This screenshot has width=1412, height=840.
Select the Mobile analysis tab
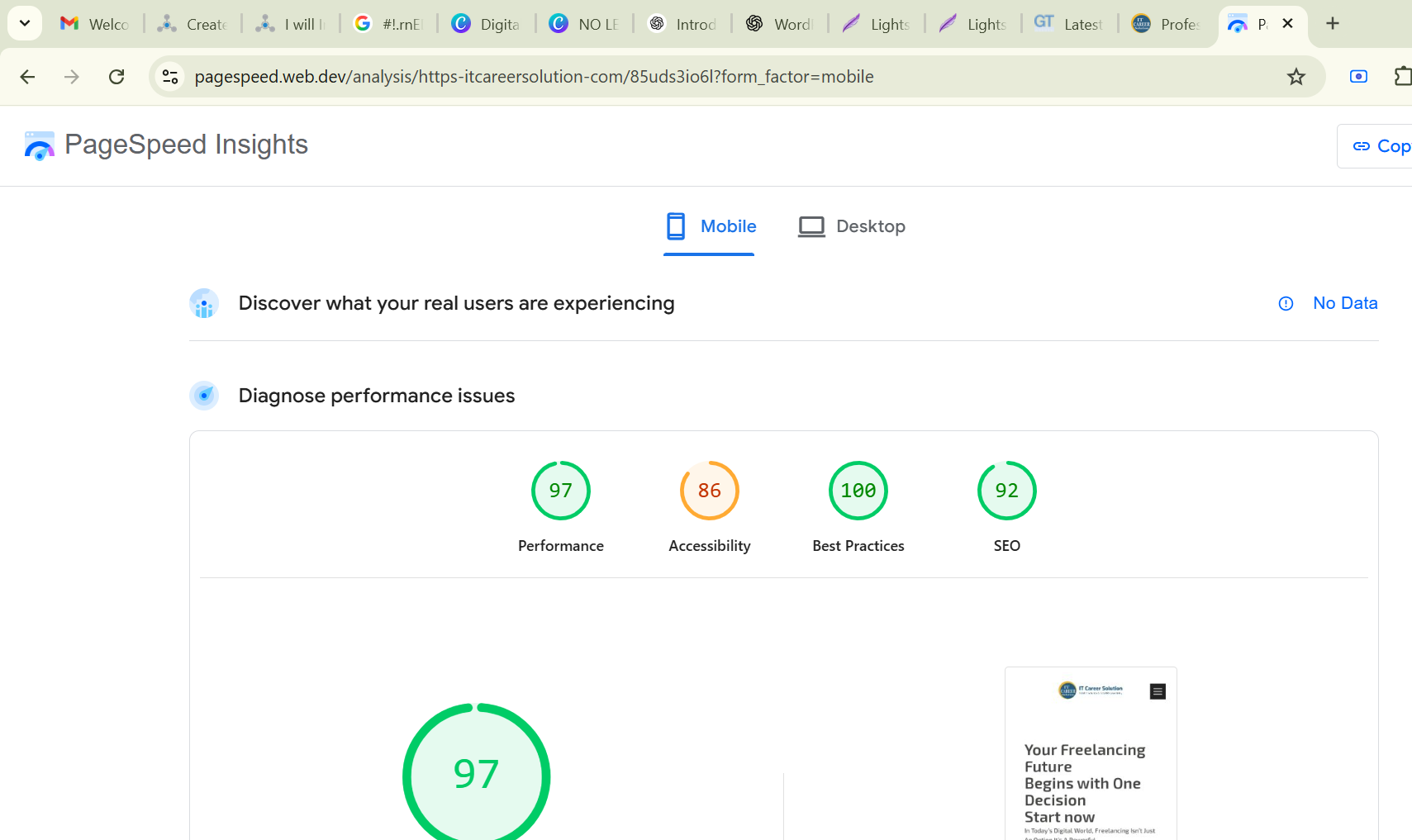[x=710, y=225]
